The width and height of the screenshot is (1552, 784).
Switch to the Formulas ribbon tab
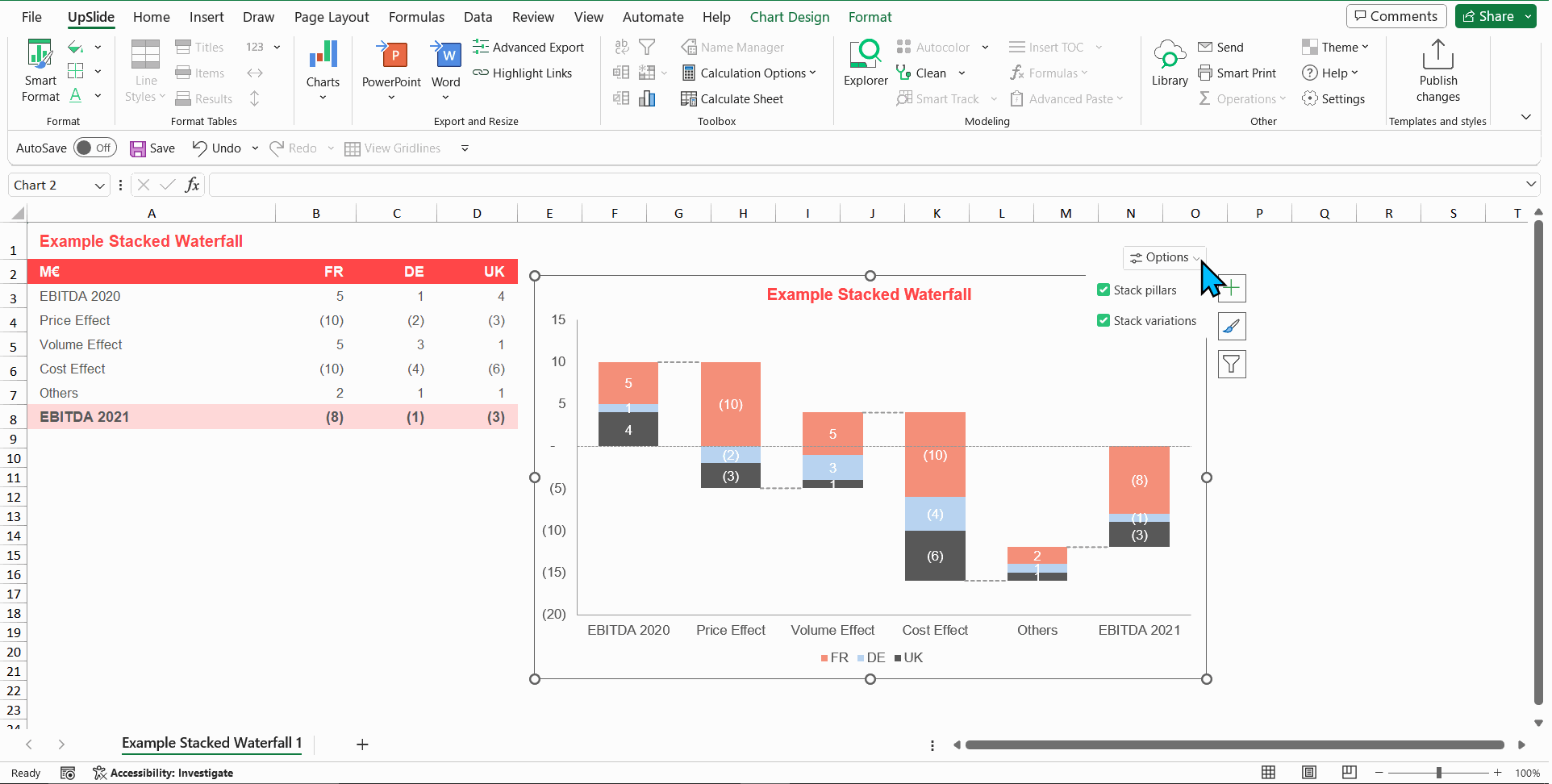(416, 17)
